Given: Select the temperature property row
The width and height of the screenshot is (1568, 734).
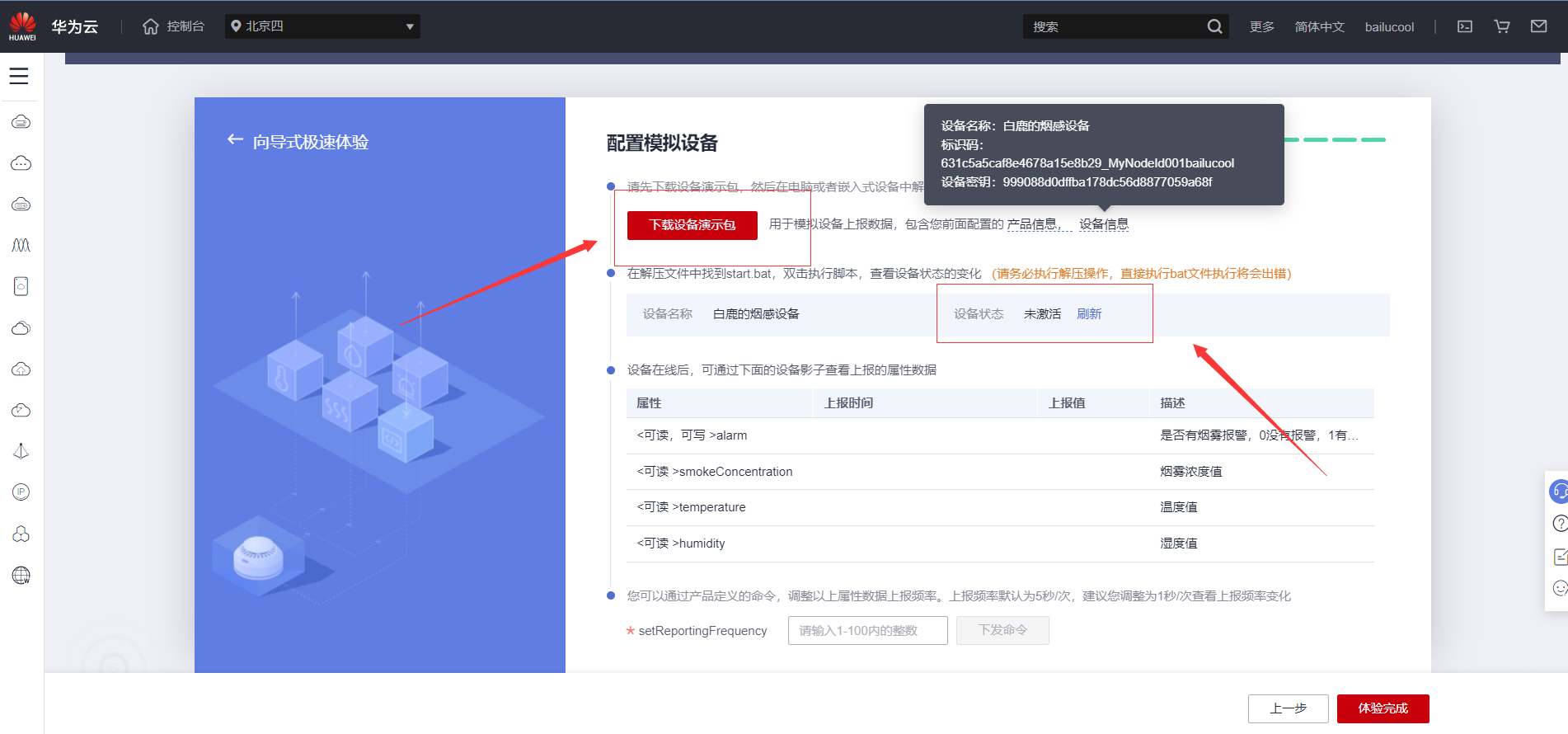Looking at the screenshot, I should pos(1000,507).
